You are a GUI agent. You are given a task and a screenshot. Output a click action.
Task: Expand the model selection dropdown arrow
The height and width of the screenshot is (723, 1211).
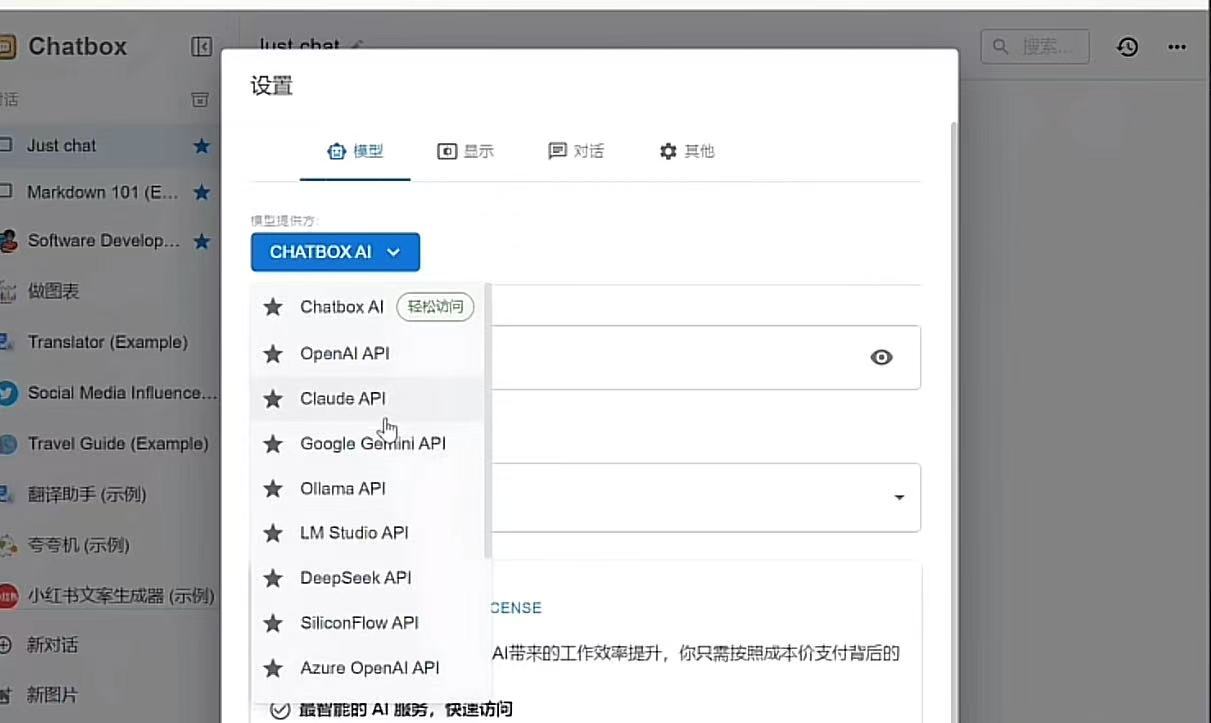899,497
